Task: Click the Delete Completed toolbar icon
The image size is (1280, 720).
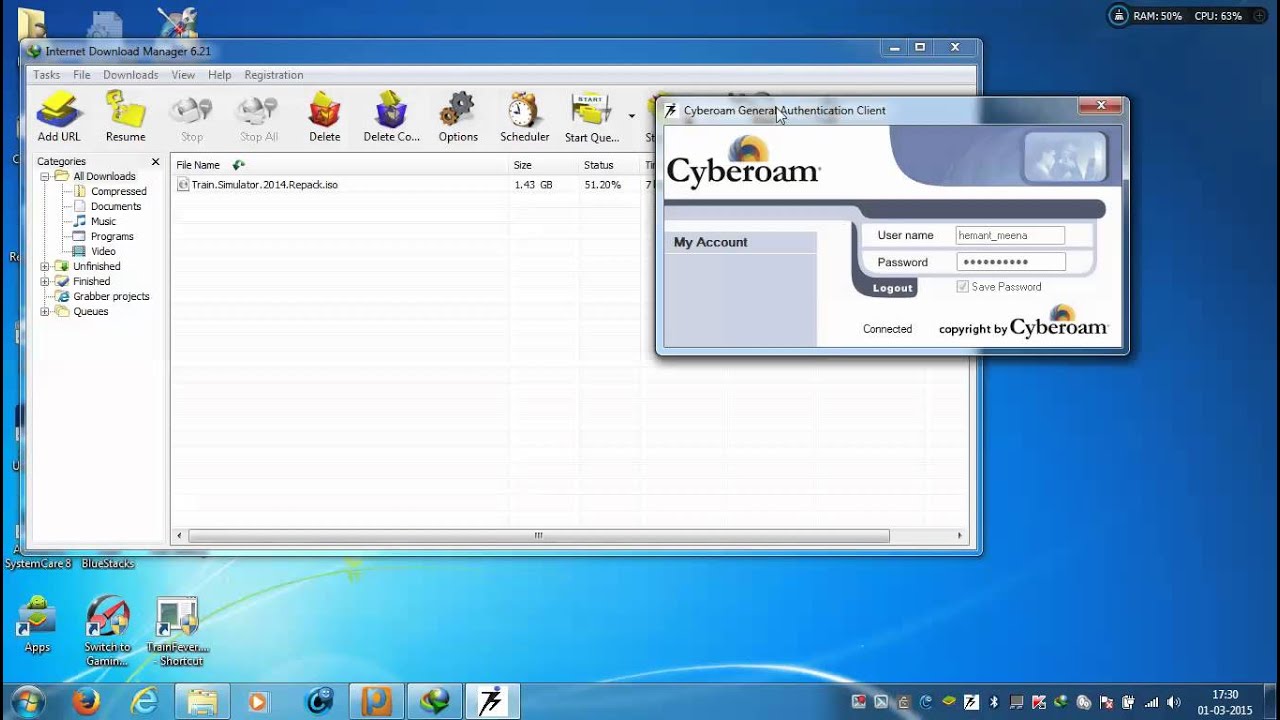Action: tap(391, 117)
